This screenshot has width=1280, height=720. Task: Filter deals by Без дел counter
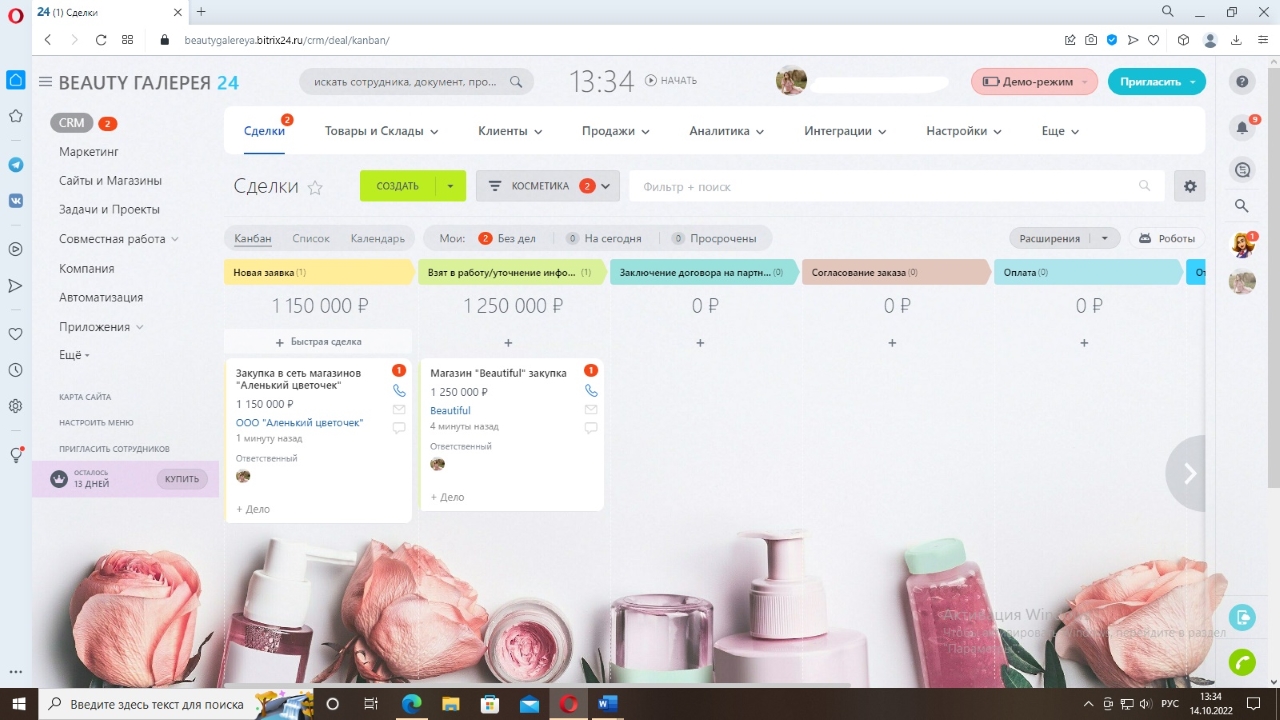(x=507, y=239)
